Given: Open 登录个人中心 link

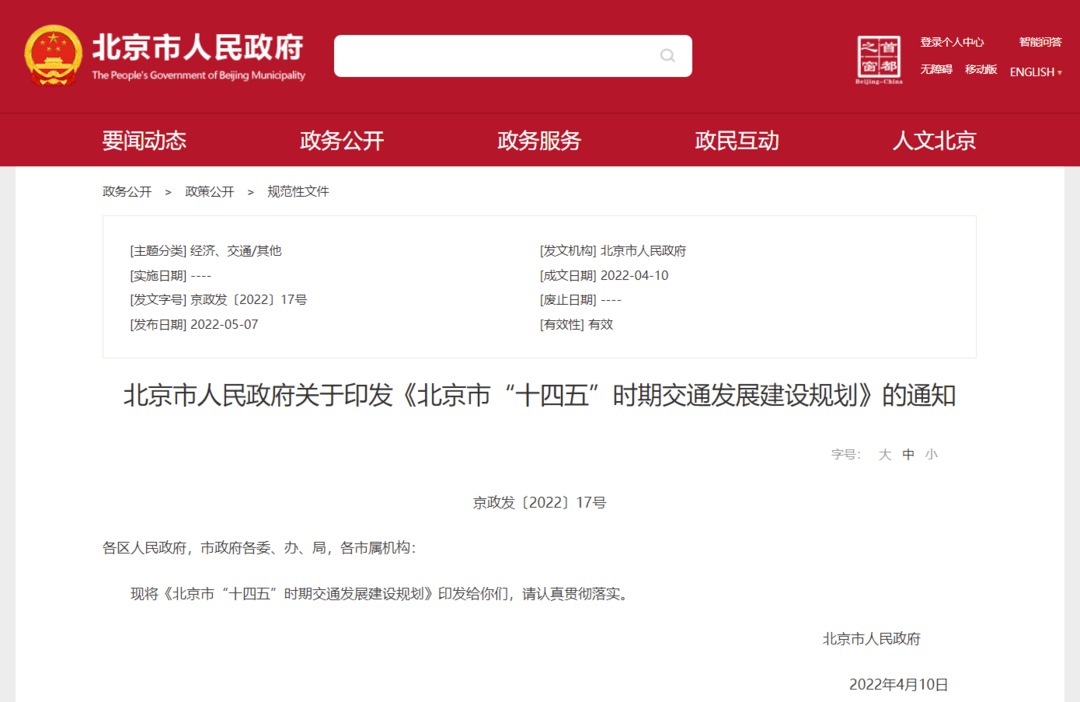Looking at the screenshot, I should pos(952,43).
